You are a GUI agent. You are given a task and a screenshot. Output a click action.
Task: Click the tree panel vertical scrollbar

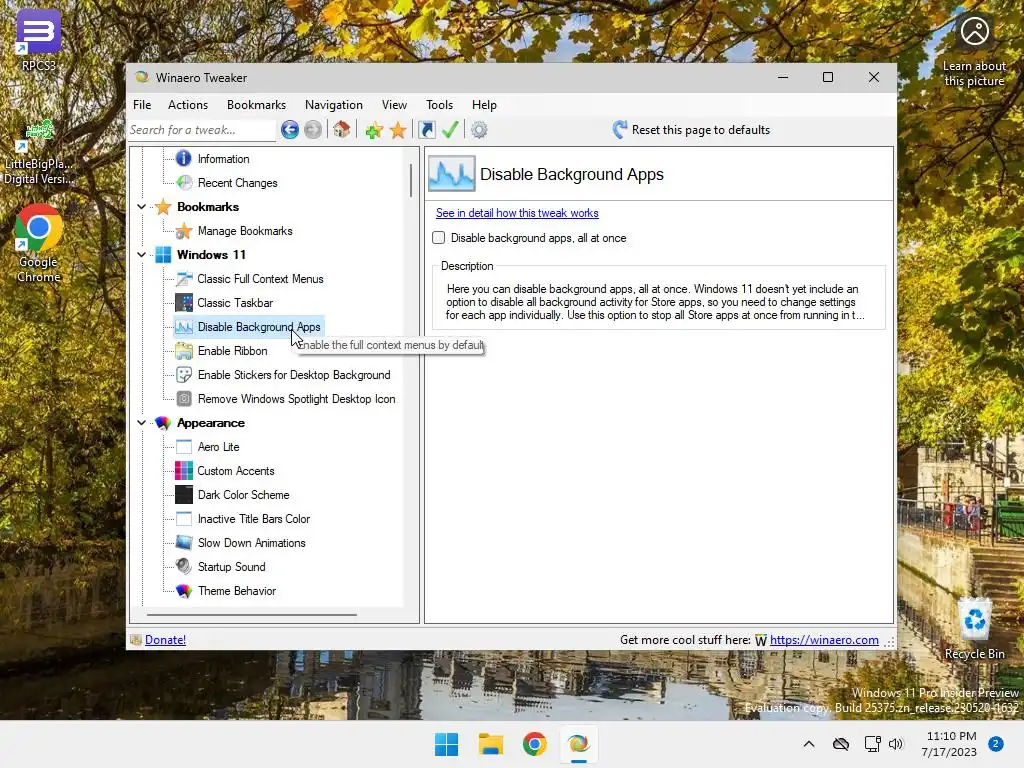(411, 181)
